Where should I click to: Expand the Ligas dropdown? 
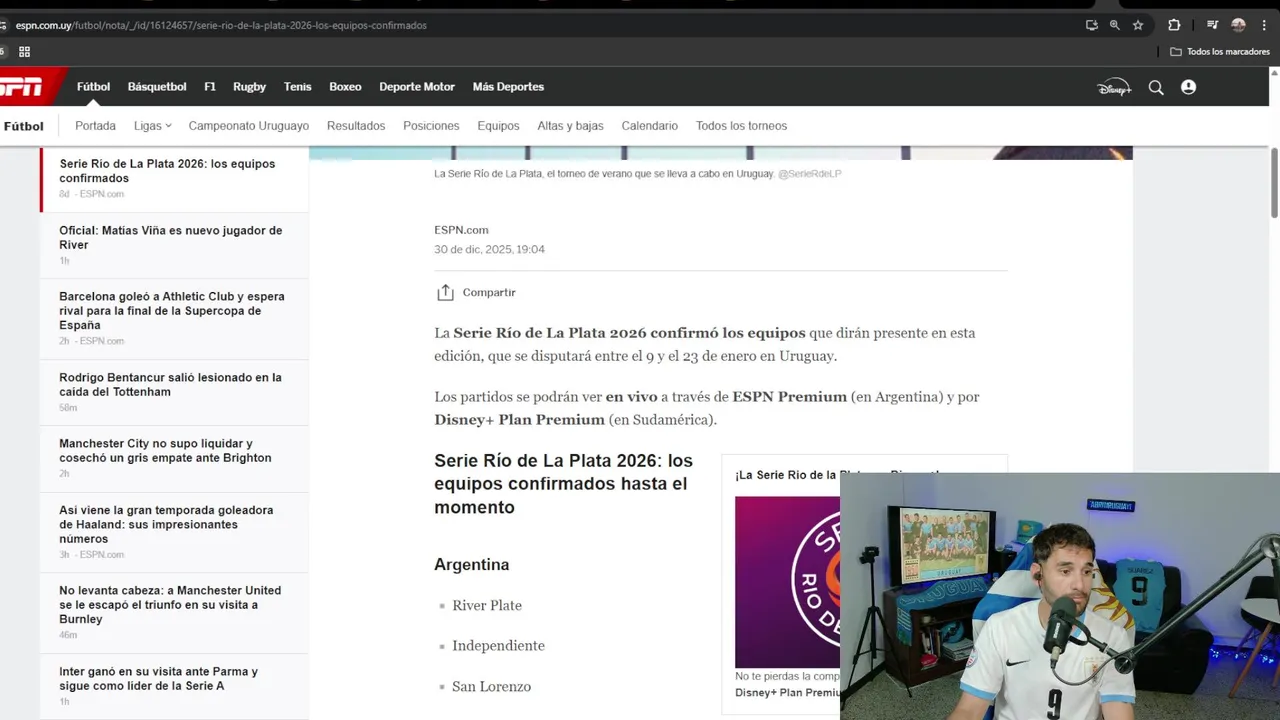153,126
